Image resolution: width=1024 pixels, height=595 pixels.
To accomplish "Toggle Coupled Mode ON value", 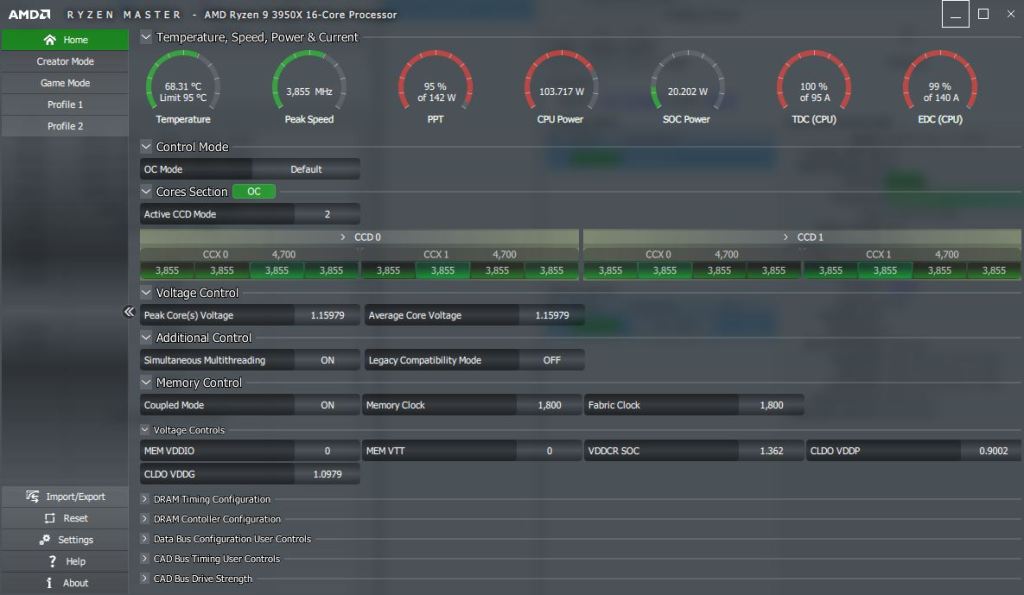I will [x=327, y=405].
